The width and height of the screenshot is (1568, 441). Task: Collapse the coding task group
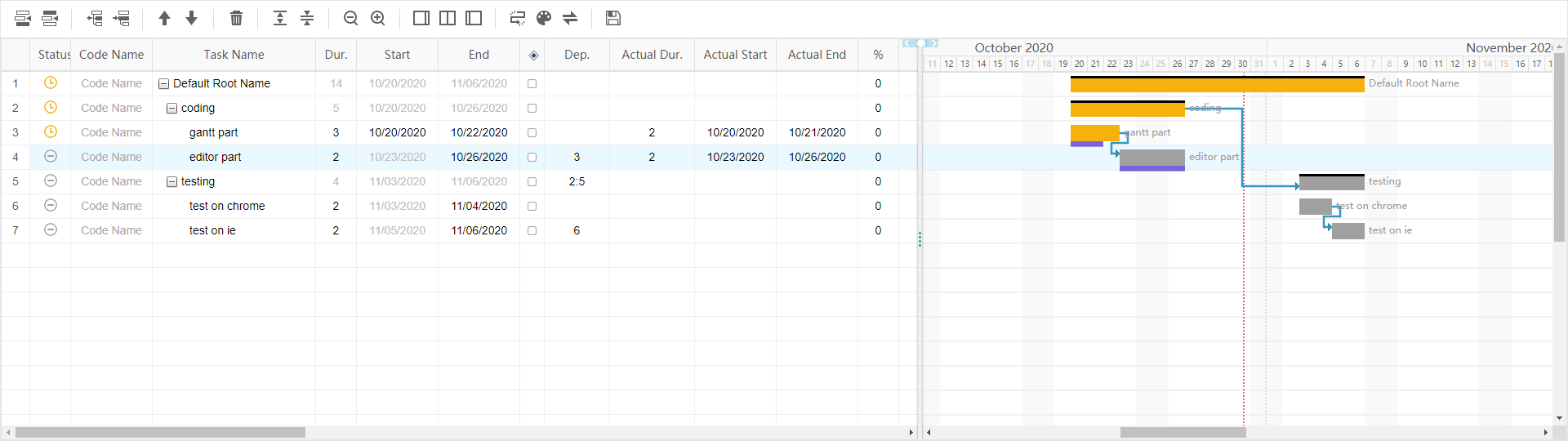tap(171, 108)
